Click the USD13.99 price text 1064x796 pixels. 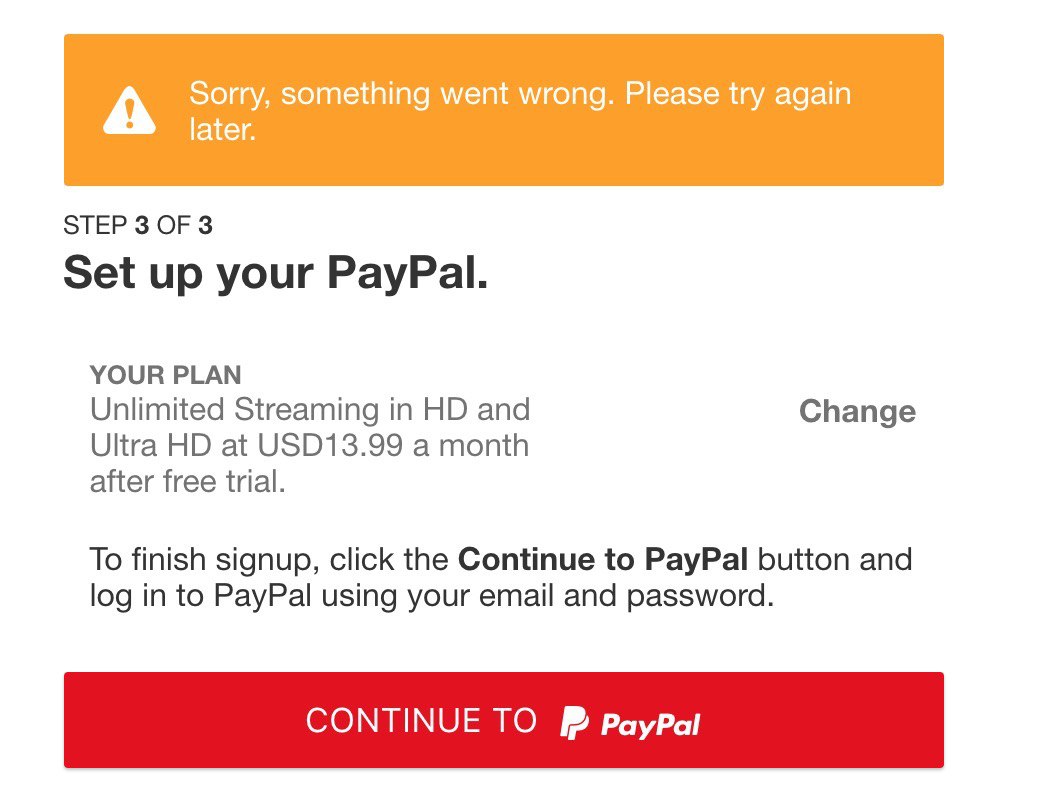(342, 445)
